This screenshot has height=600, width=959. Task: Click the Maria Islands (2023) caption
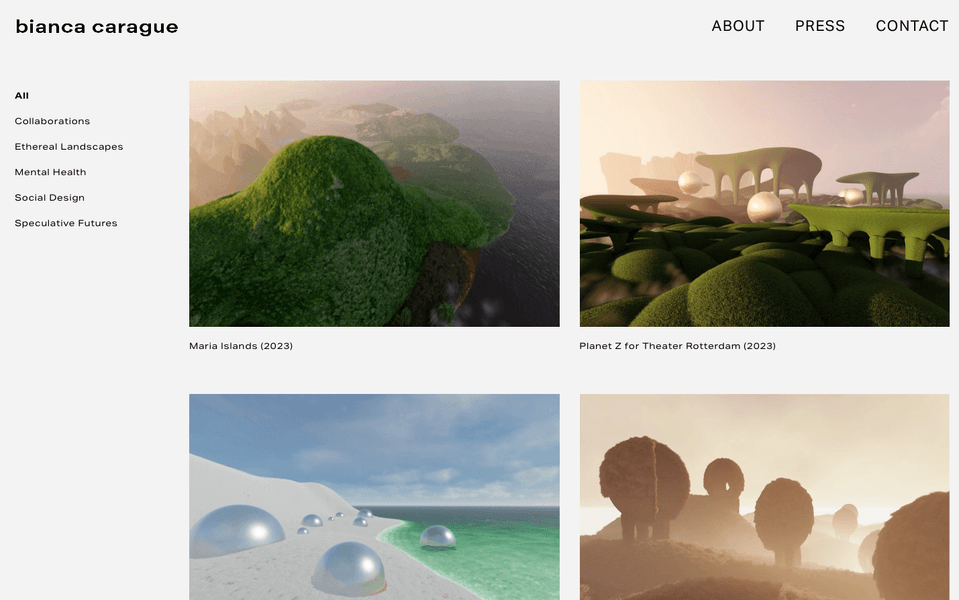(241, 346)
